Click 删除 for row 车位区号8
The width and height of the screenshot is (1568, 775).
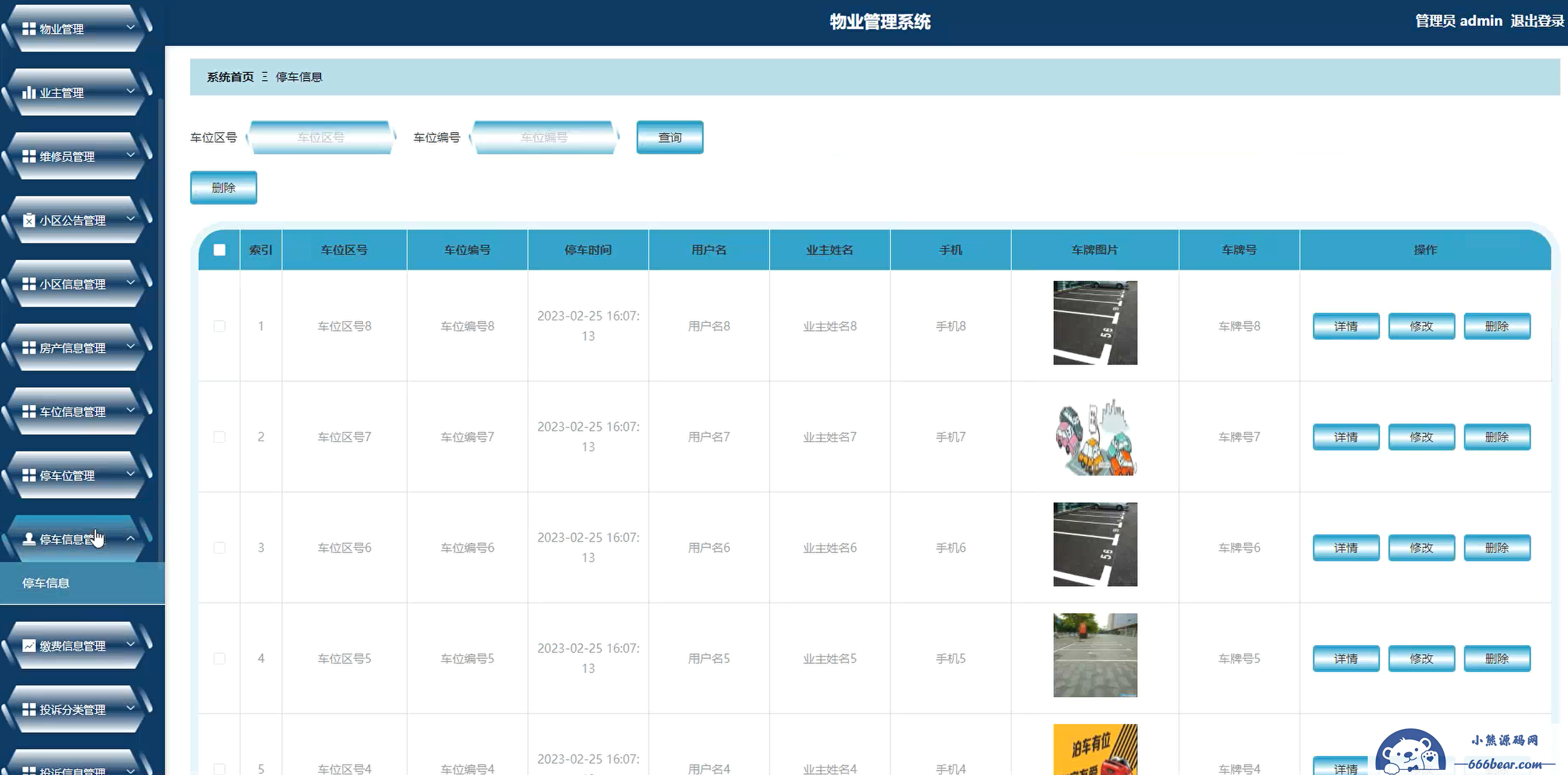point(1497,326)
